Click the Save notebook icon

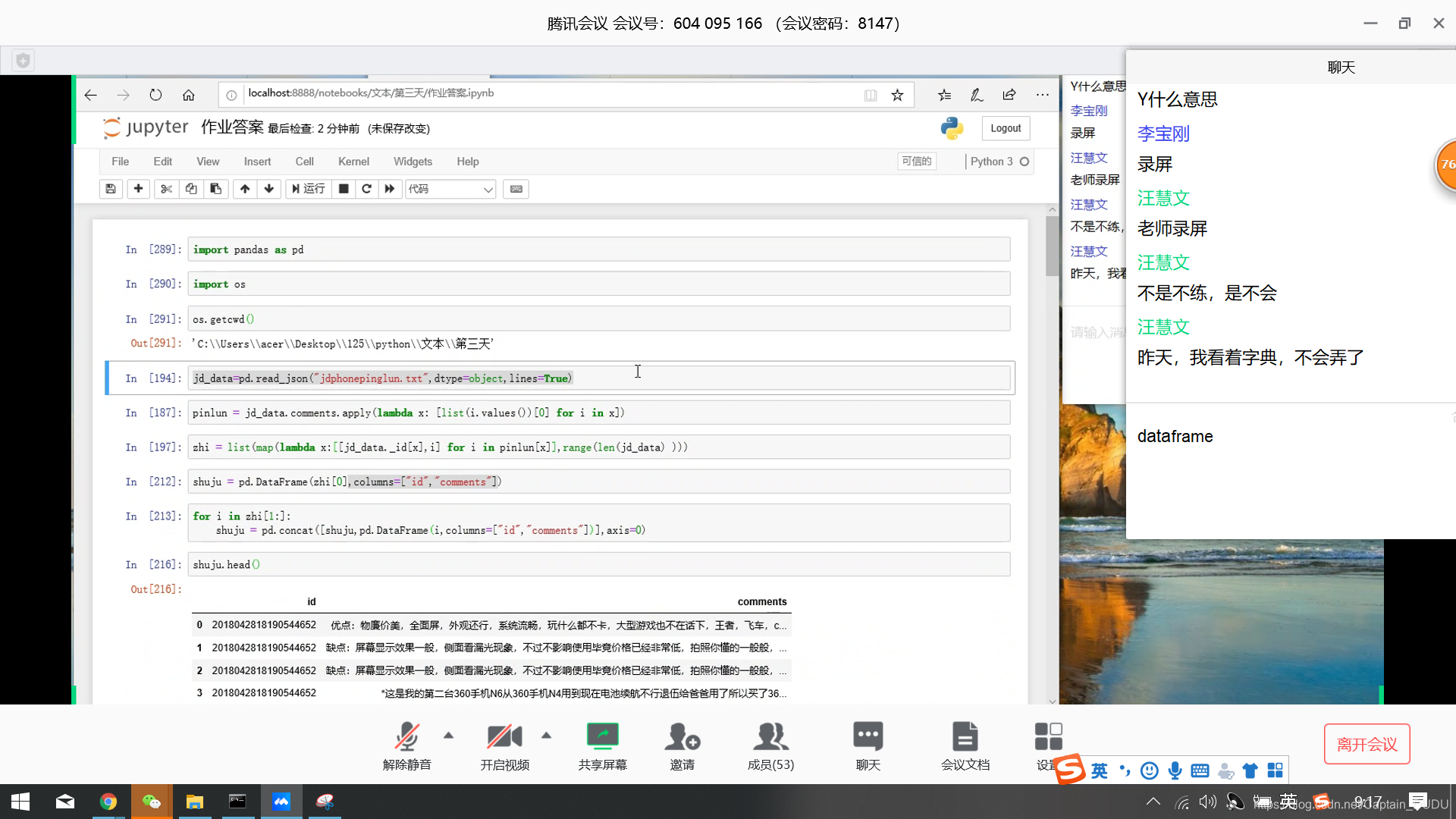[110, 189]
